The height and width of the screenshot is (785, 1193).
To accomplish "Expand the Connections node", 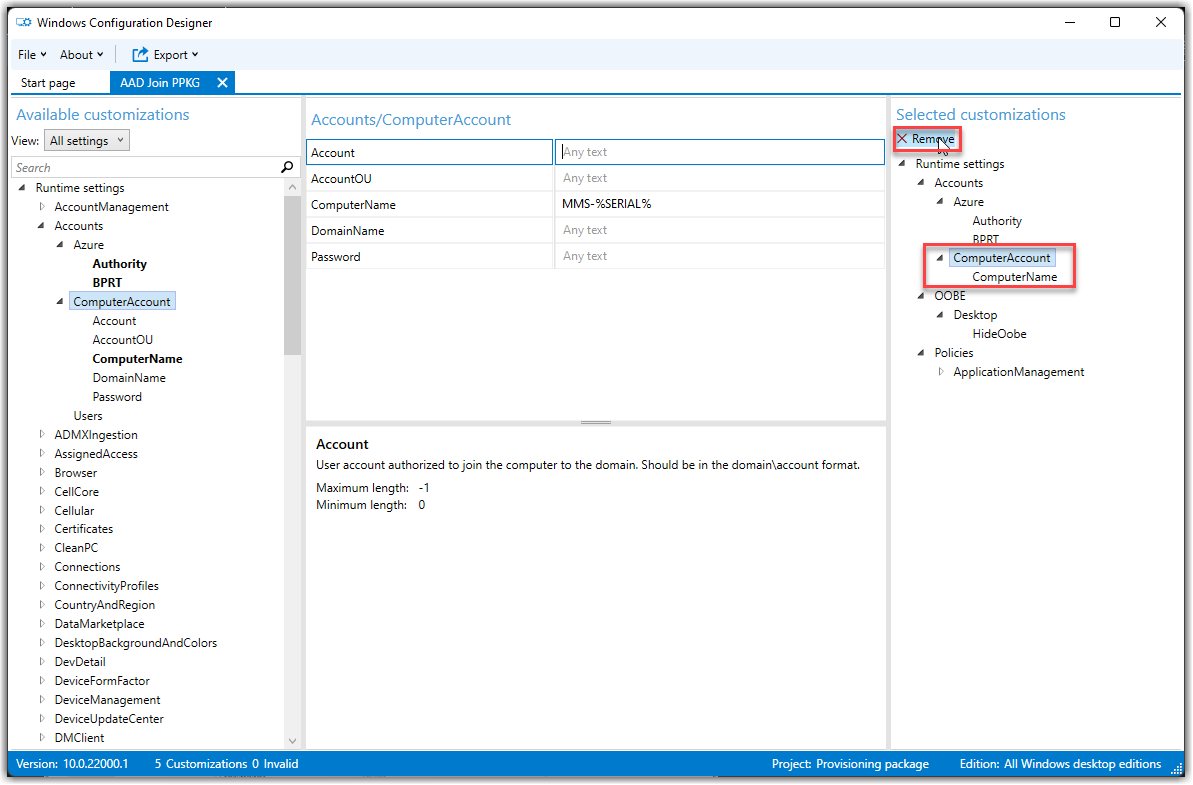I will (x=42, y=567).
